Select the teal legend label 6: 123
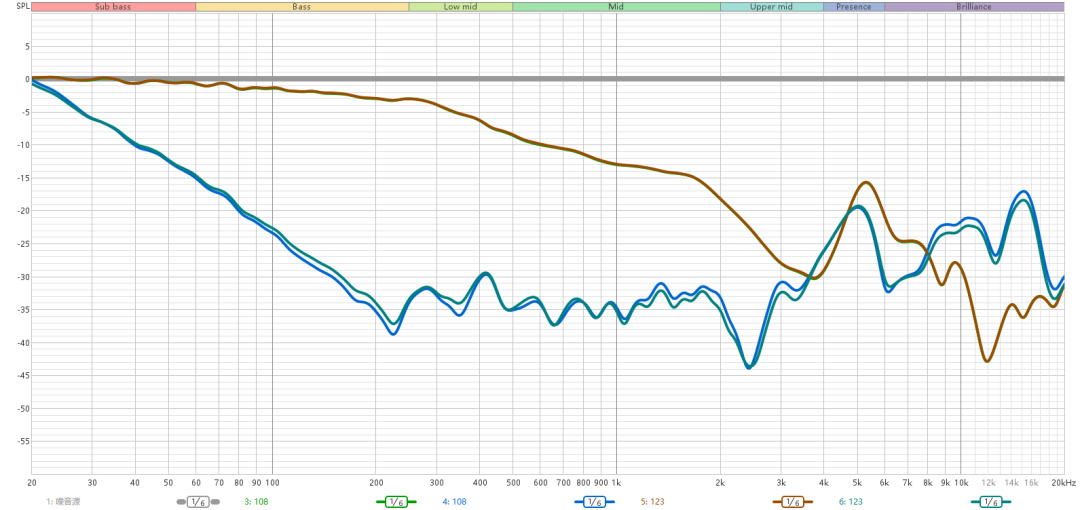The height and width of the screenshot is (510, 1080). 851,502
